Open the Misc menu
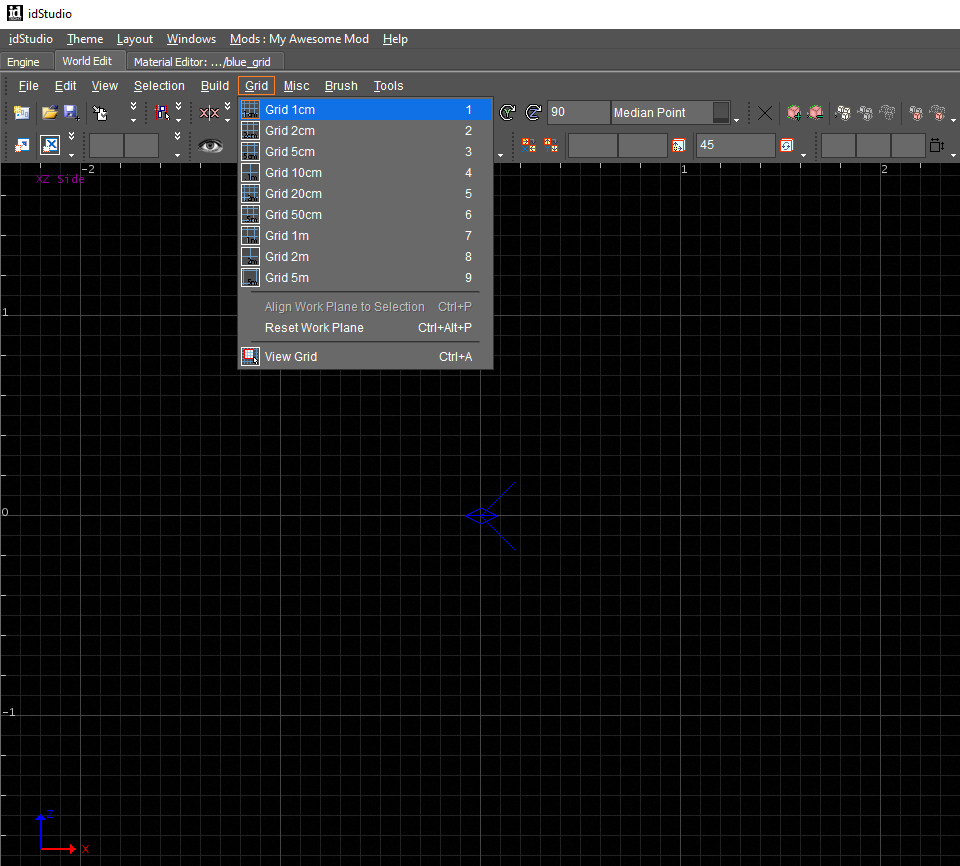The height and width of the screenshot is (866, 960). [x=296, y=86]
